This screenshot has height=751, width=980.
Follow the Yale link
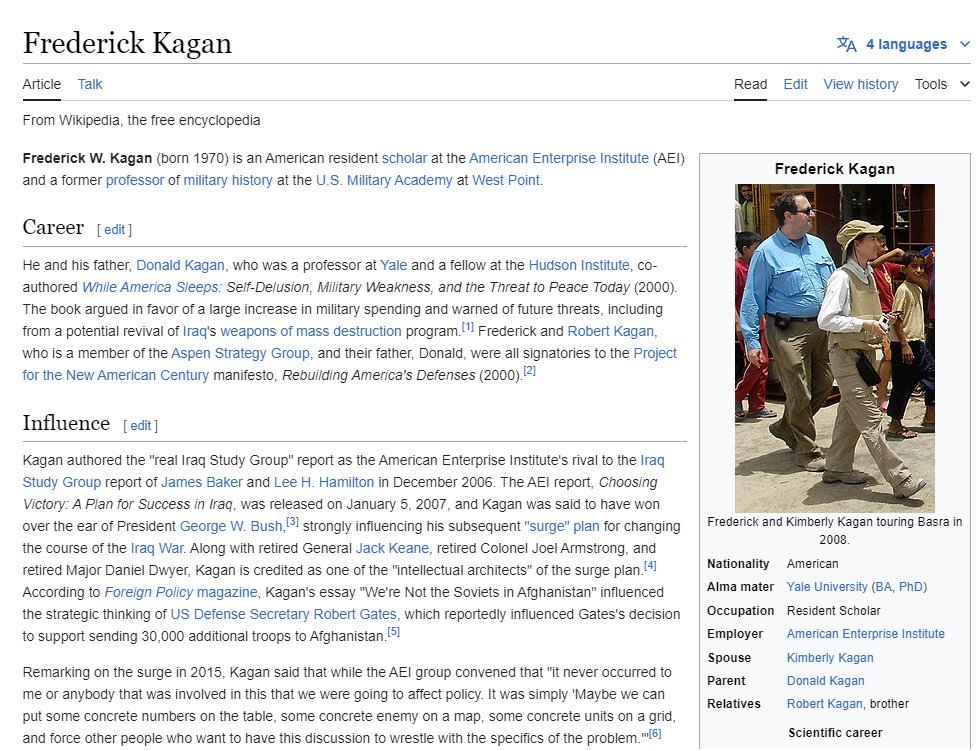pyautogui.click(x=393, y=265)
